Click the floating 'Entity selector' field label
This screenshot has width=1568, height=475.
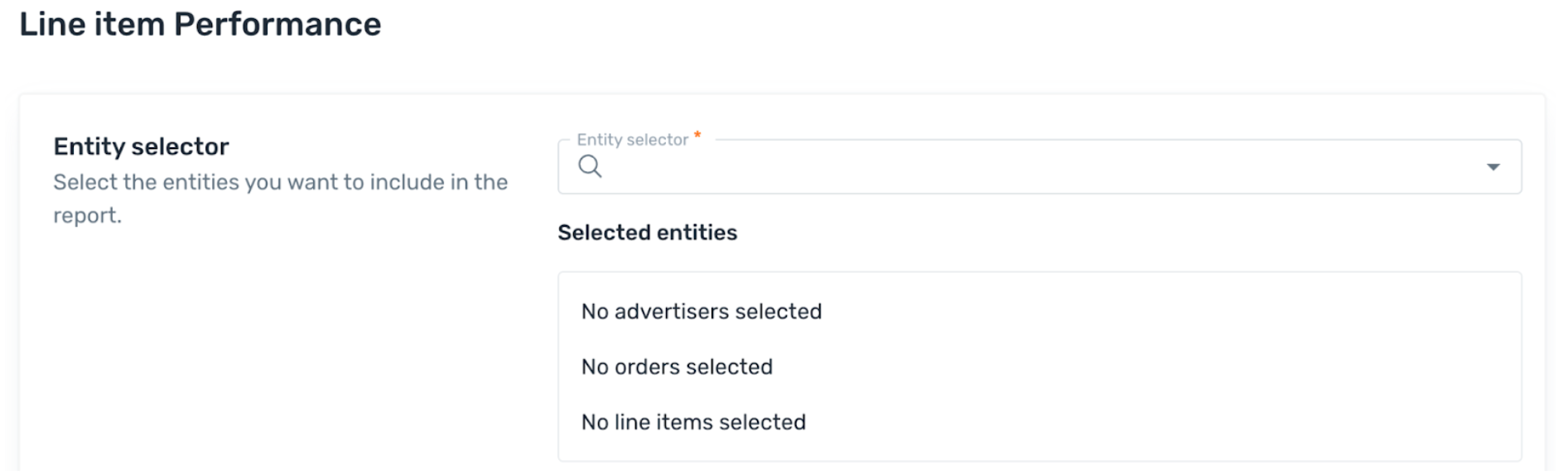(x=632, y=139)
